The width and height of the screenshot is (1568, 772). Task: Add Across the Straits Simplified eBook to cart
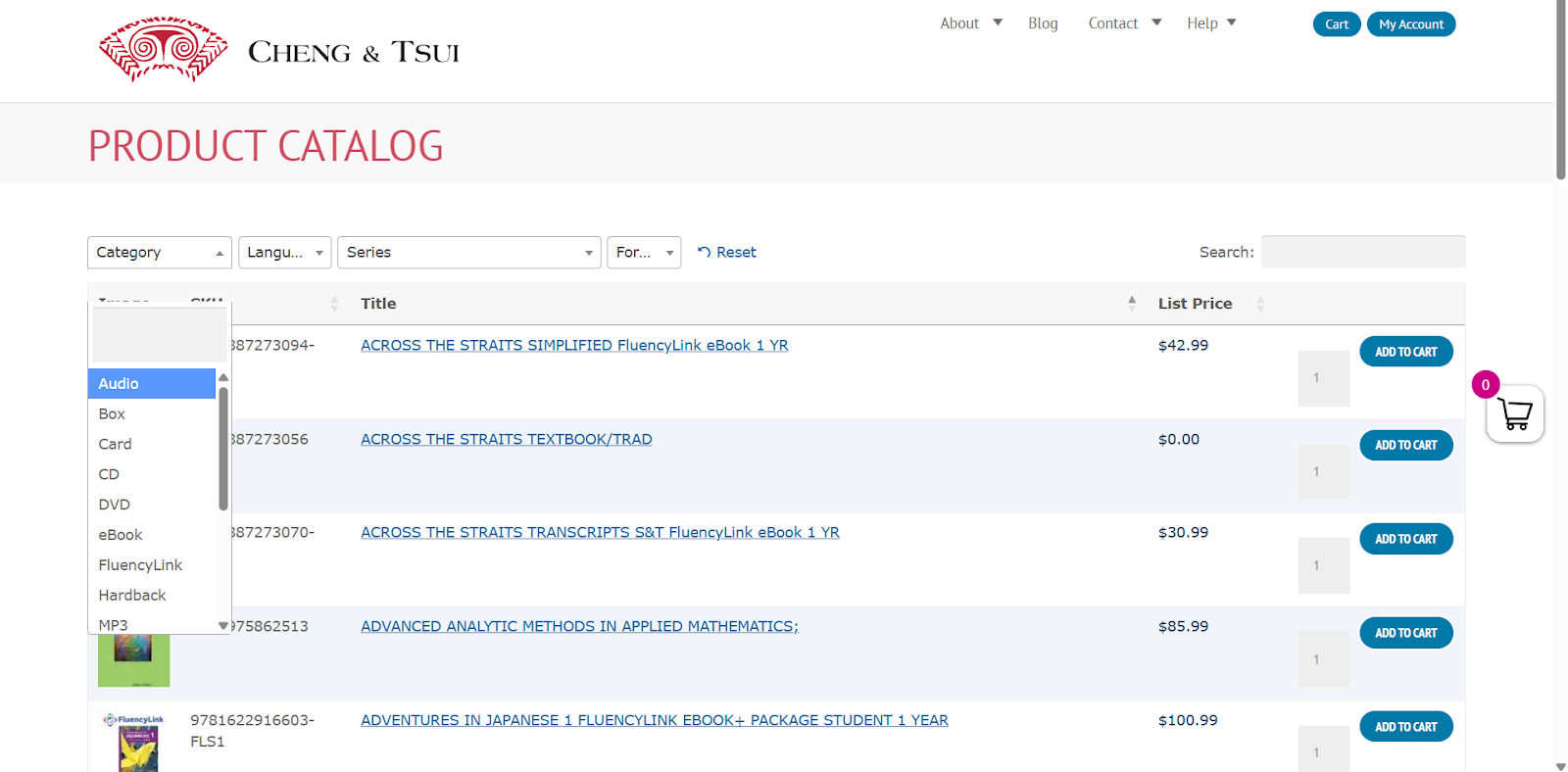[x=1406, y=352]
